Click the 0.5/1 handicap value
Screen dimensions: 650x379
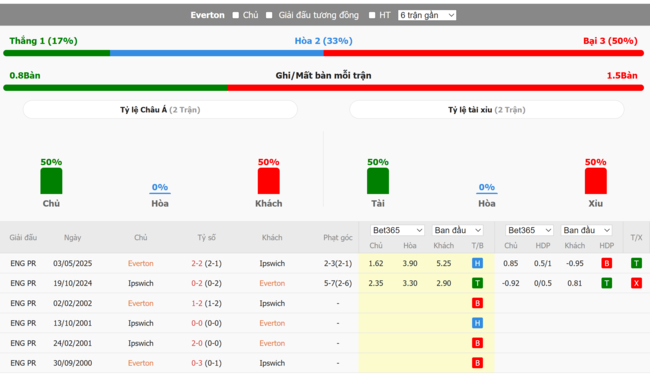tap(543, 263)
